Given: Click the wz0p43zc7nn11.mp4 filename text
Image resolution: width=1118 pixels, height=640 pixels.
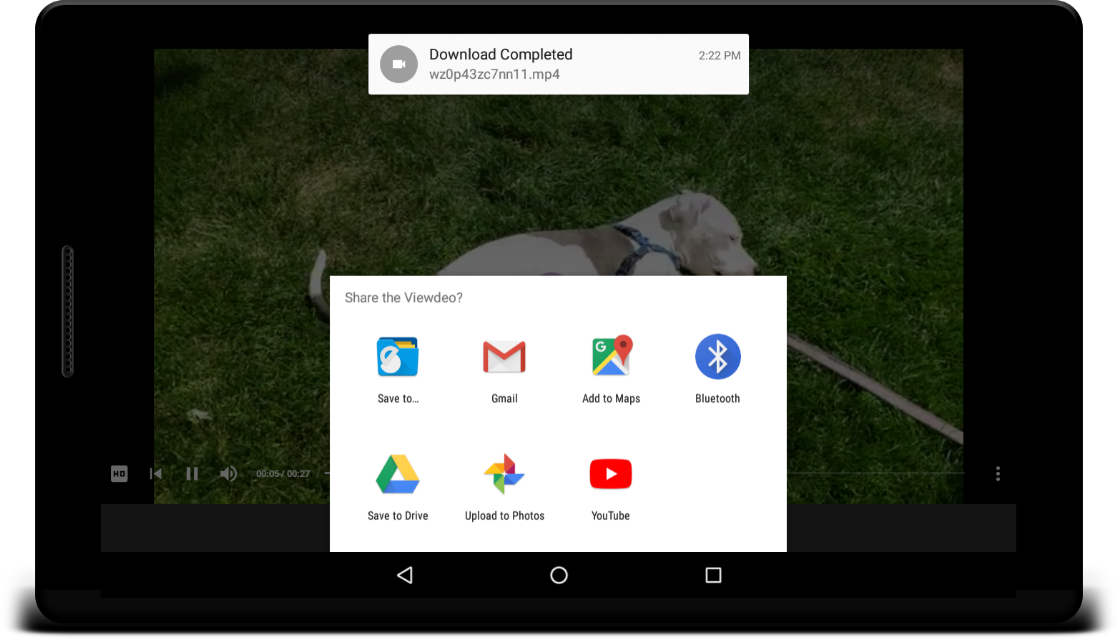Looking at the screenshot, I should (494, 74).
